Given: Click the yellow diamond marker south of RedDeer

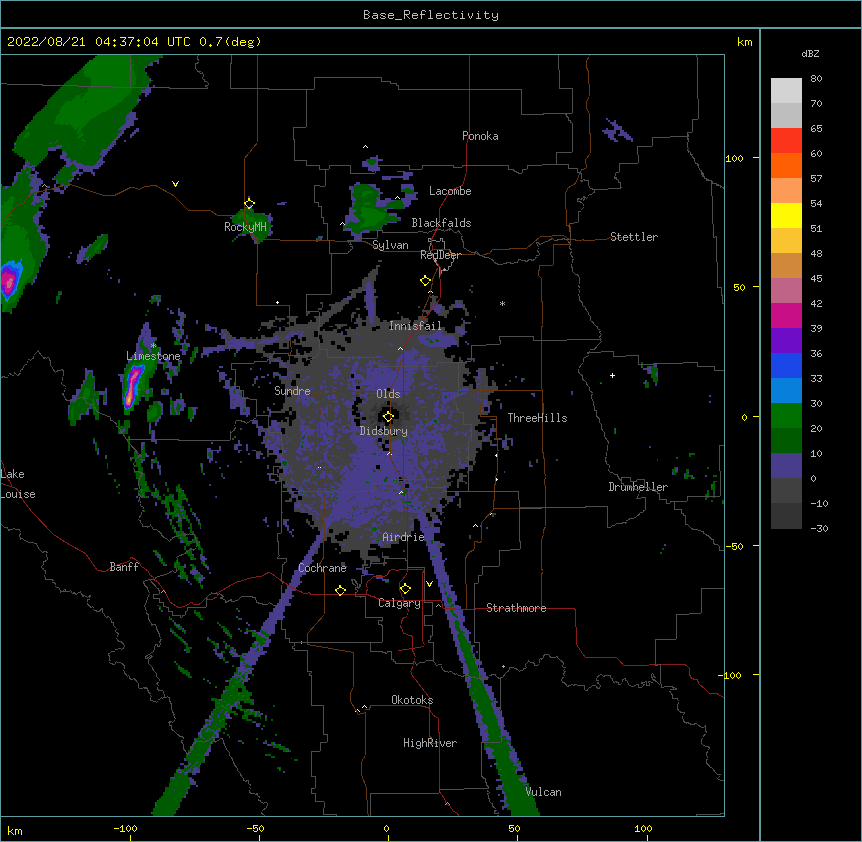Looking at the screenshot, I should tap(425, 281).
